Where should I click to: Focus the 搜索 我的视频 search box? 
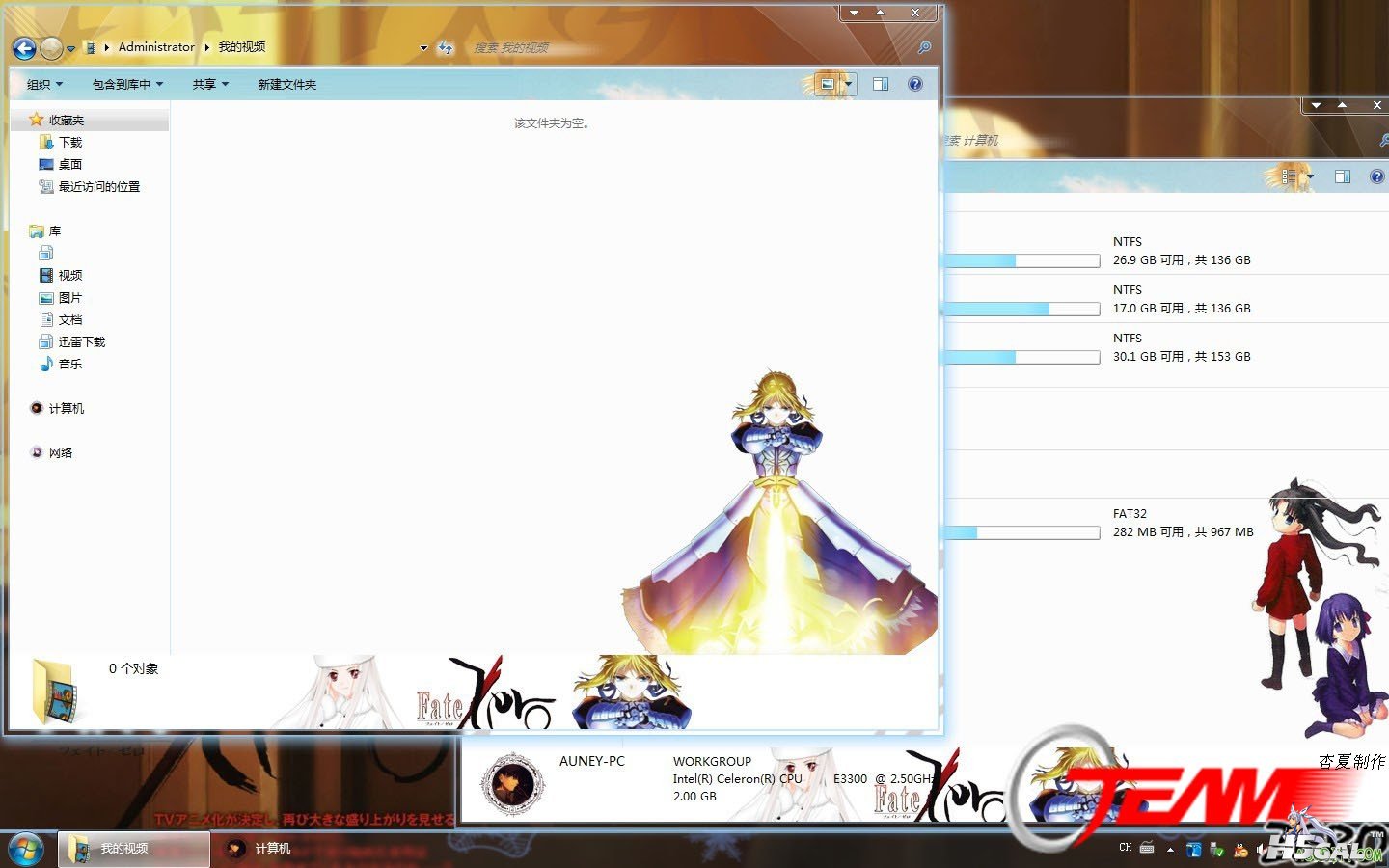click(690, 47)
